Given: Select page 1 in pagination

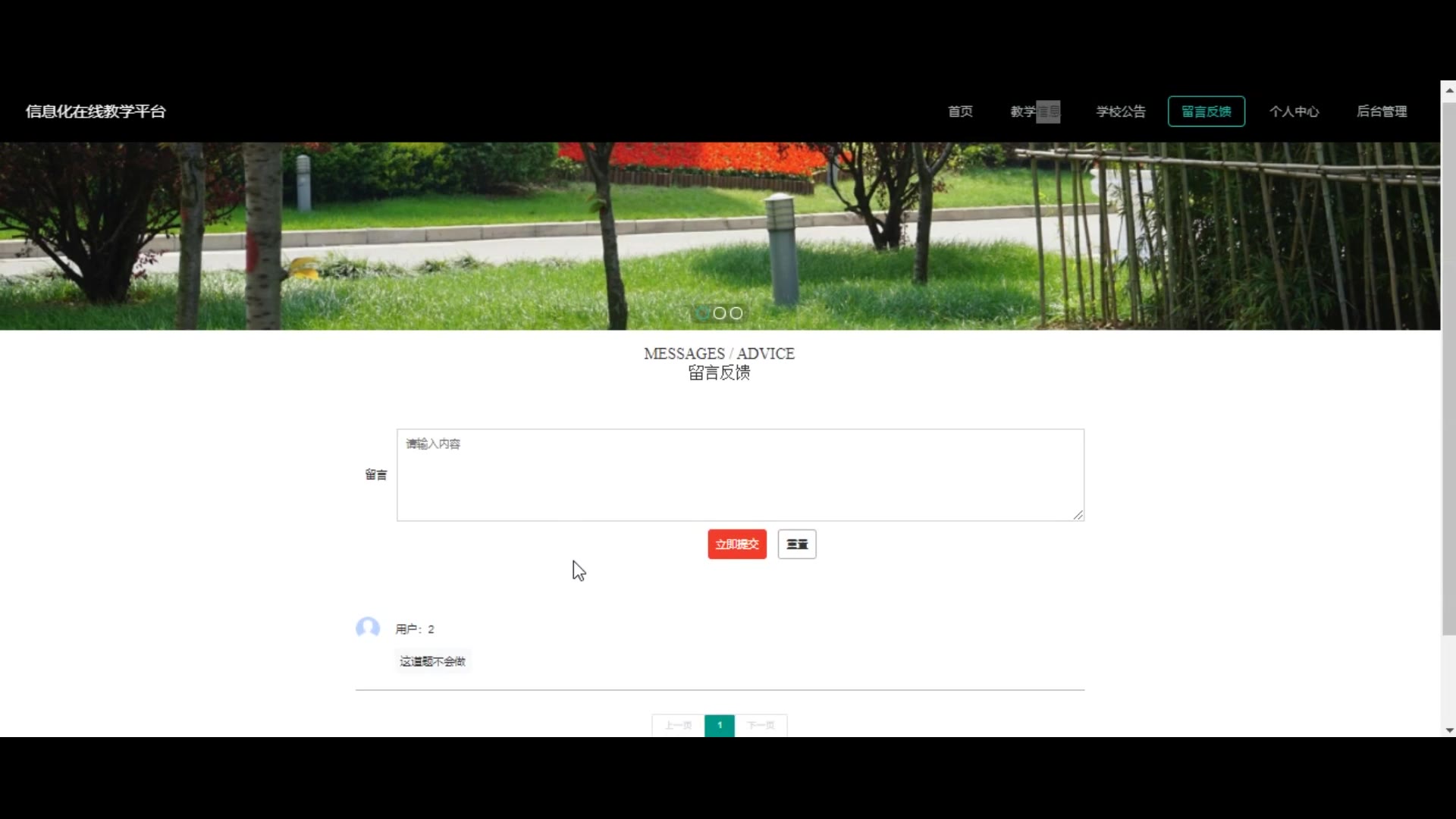Looking at the screenshot, I should point(720,725).
